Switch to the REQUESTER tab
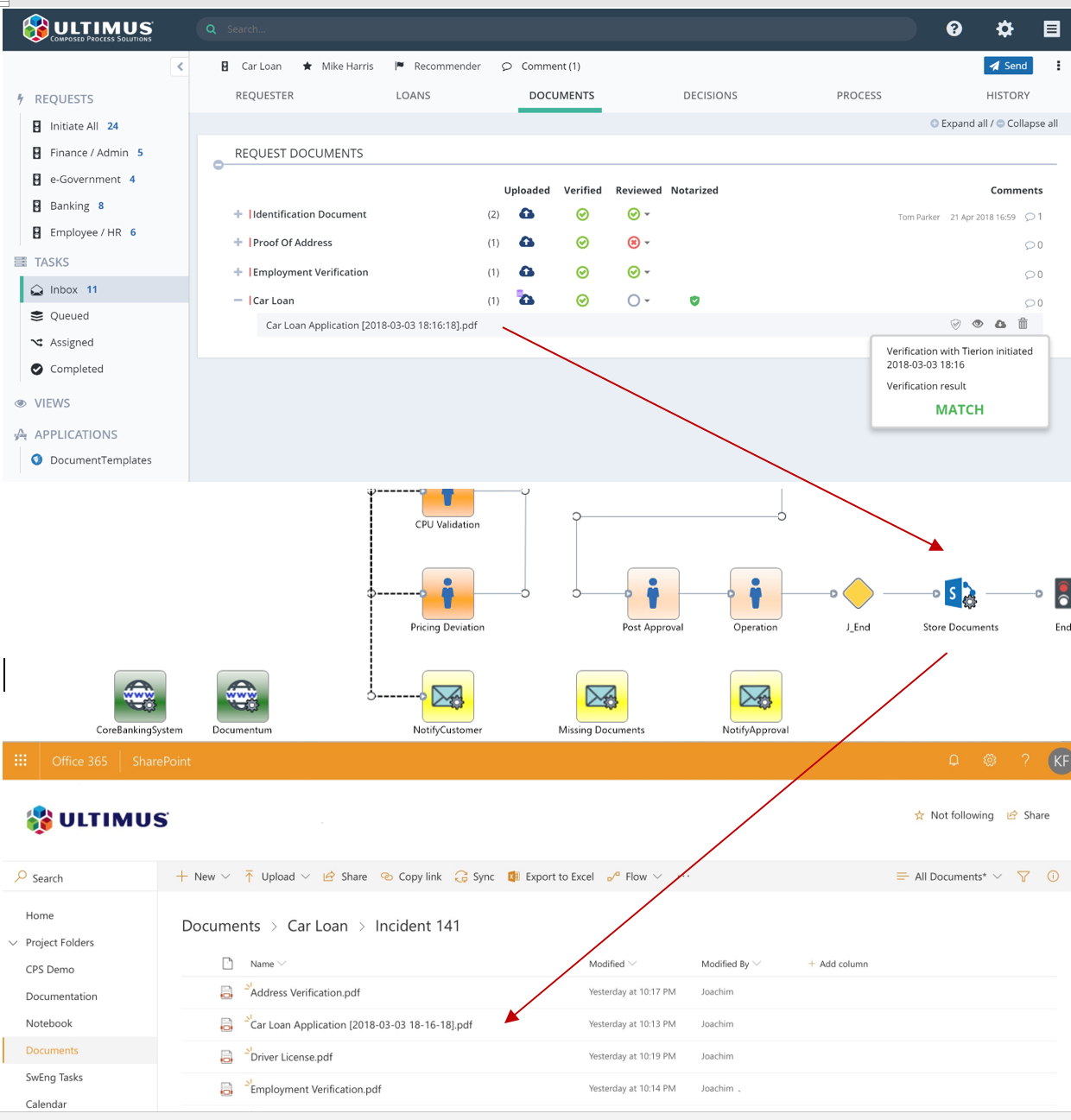This screenshot has width=1071, height=1120. (x=264, y=96)
